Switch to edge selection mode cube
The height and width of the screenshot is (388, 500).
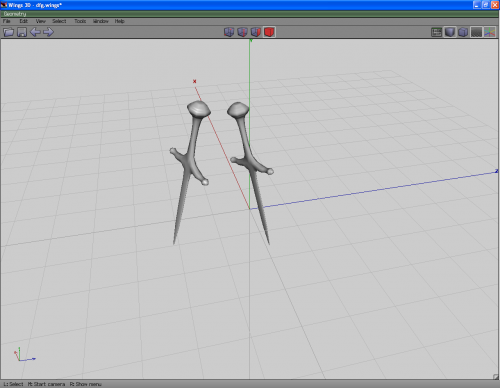point(242,32)
